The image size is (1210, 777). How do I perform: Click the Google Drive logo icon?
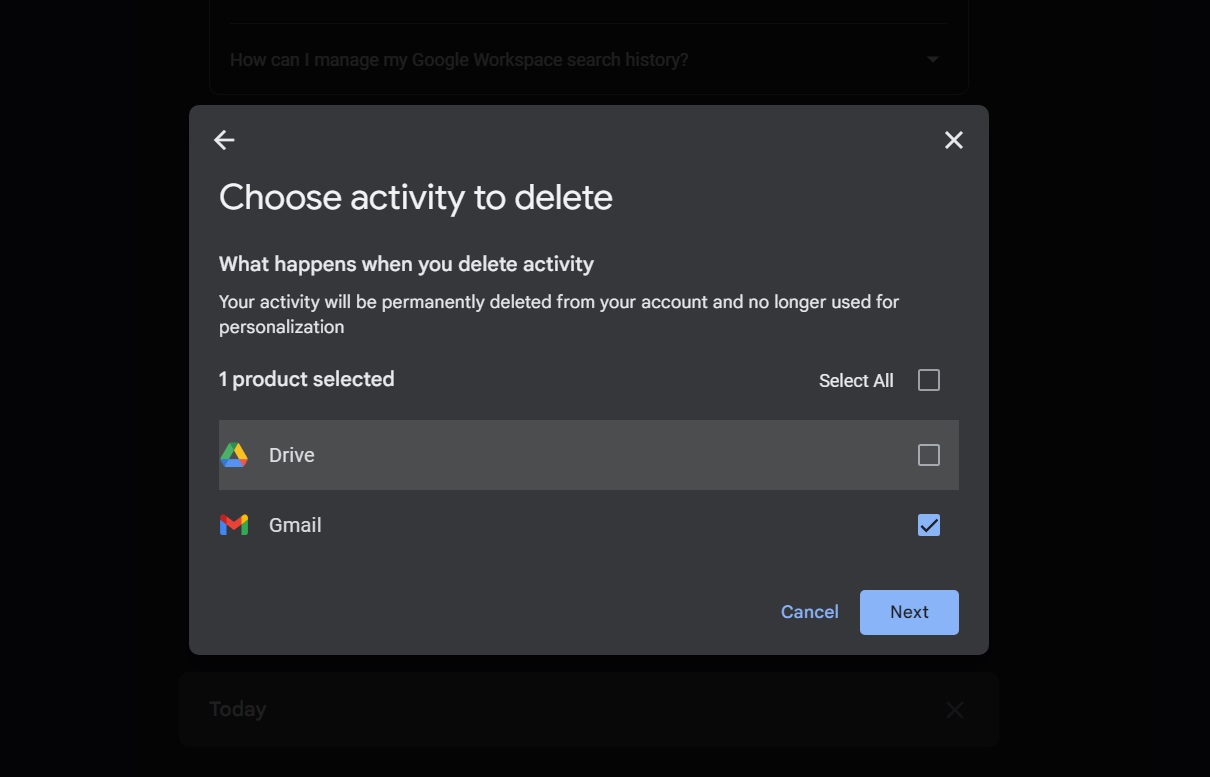click(x=234, y=455)
